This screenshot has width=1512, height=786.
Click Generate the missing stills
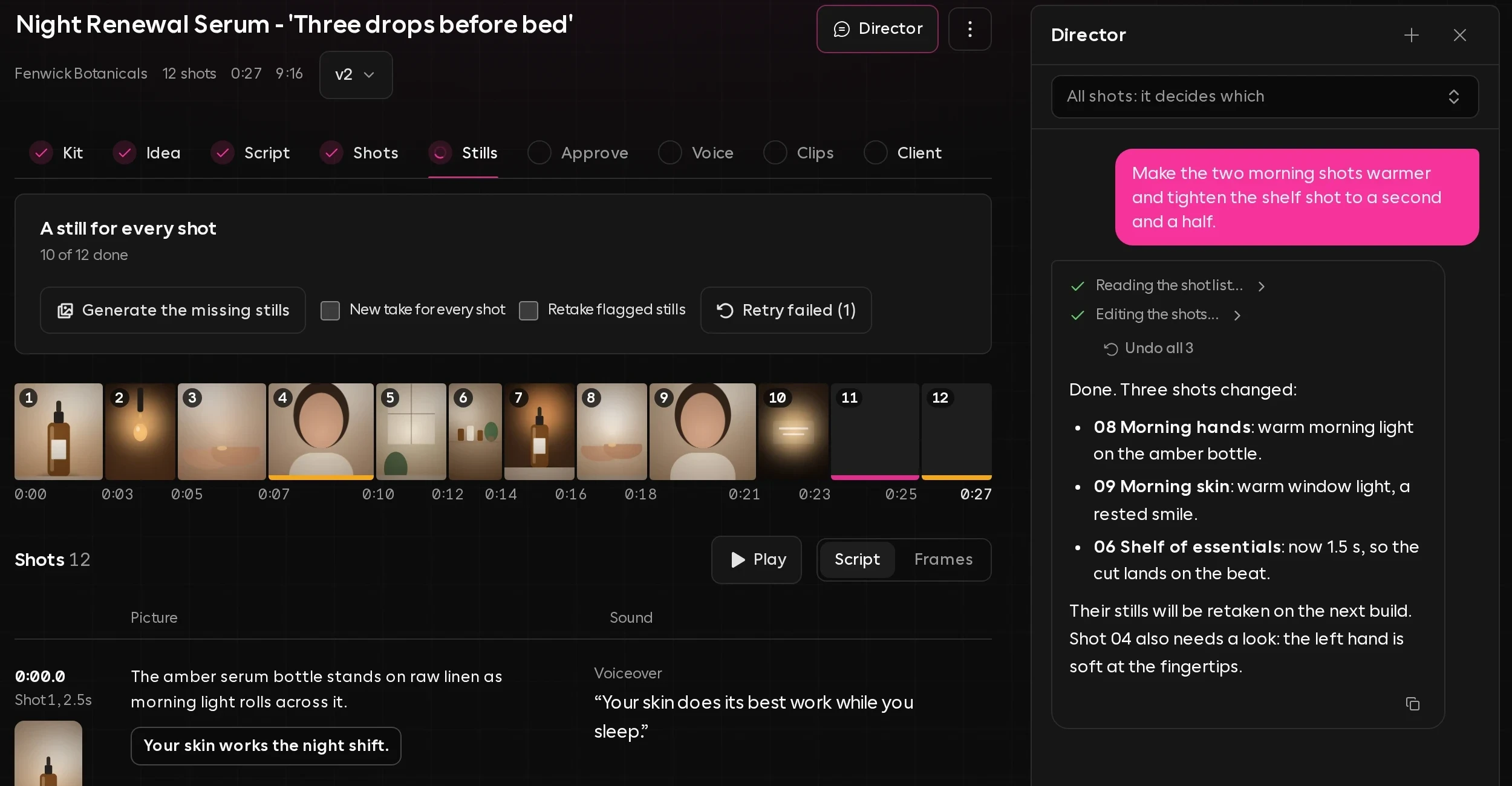173,310
